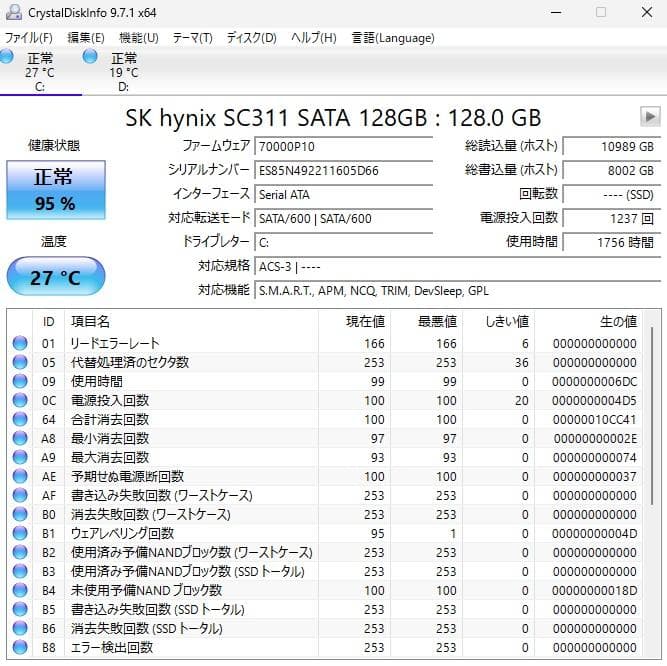Select the リードエラーレート attribute name
The width and height of the screenshot is (667, 666).
tap(115, 343)
